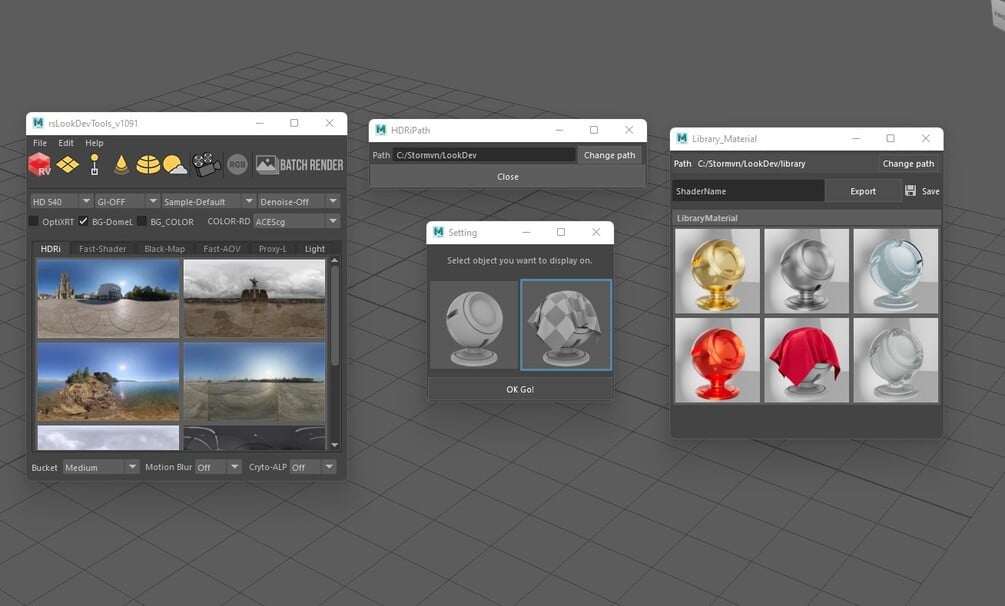Screen dimensions: 1005x606
Task: Switch to the Fast-Shader tab
Action: [103, 249]
